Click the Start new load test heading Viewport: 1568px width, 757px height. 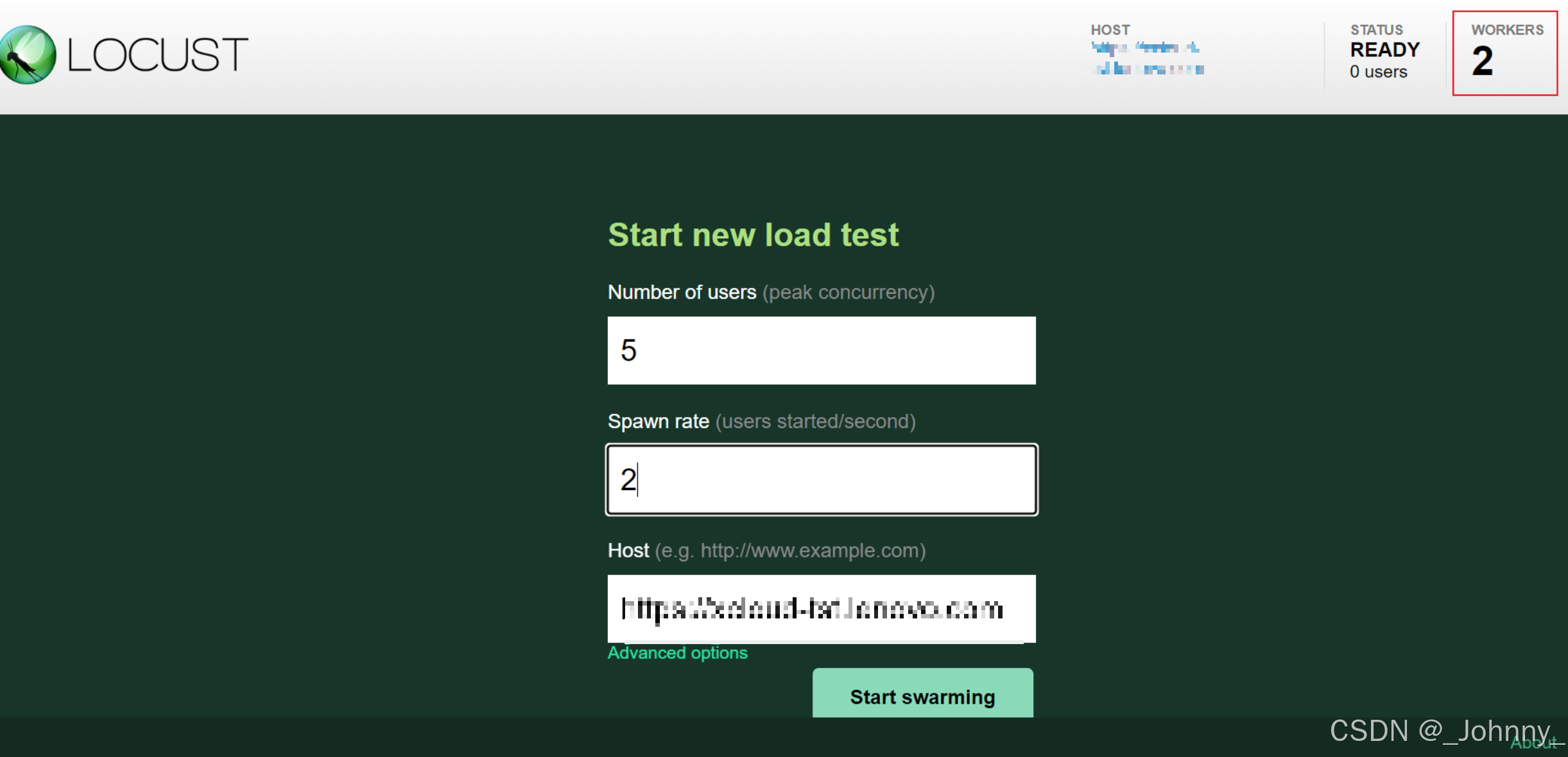click(x=753, y=235)
